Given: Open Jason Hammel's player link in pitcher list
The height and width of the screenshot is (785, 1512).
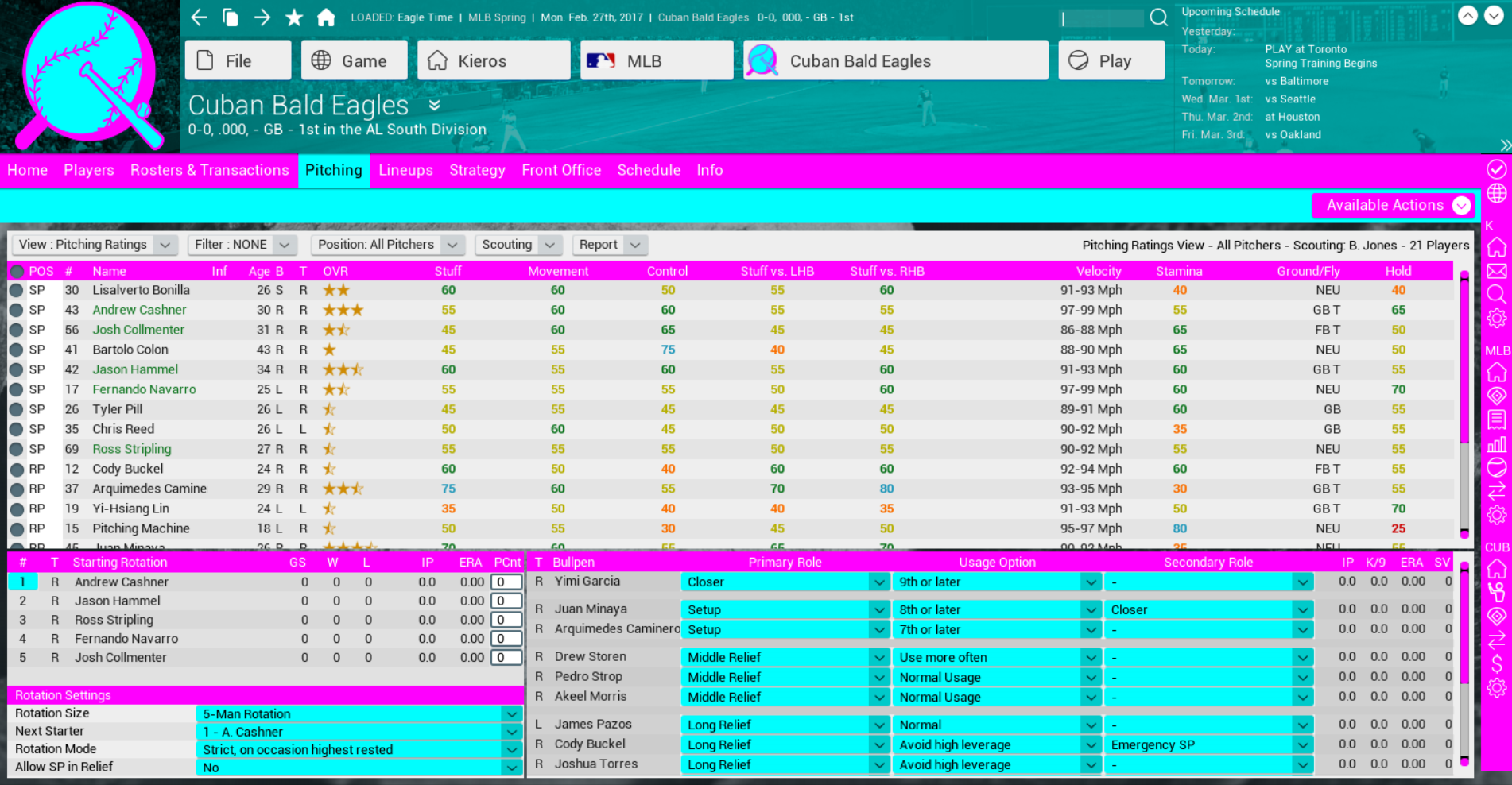Looking at the screenshot, I should 135,369.
